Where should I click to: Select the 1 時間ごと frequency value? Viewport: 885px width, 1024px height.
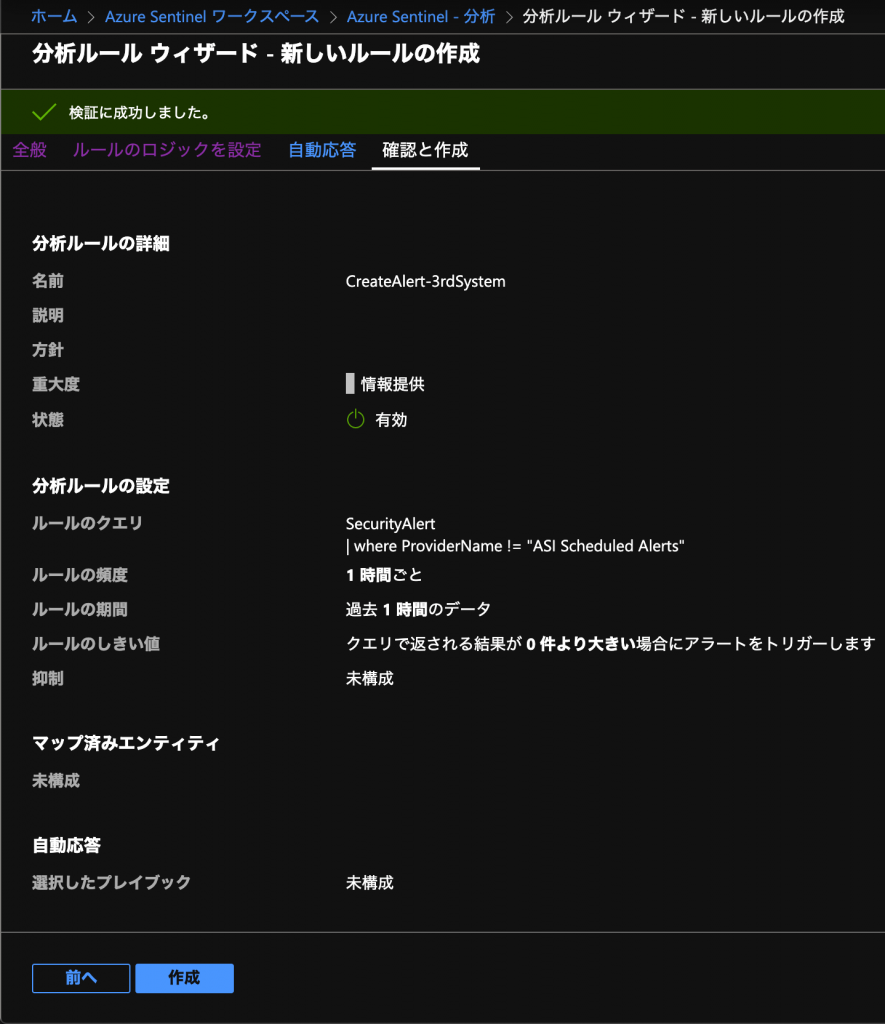(384, 575)
